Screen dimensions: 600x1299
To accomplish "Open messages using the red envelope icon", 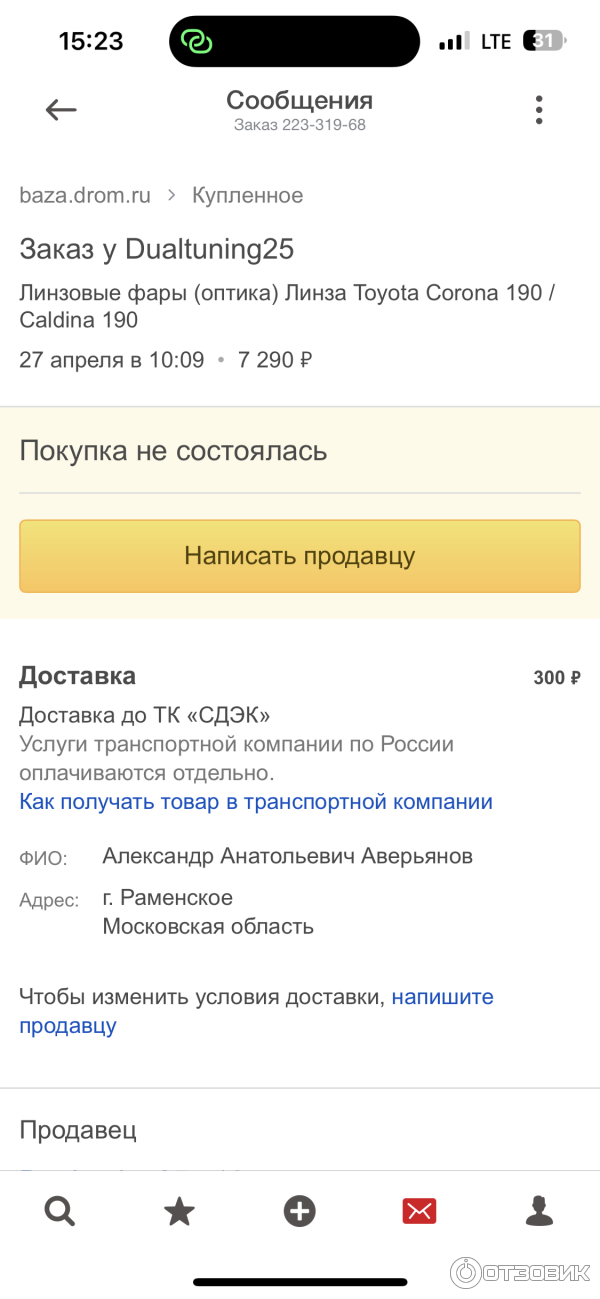I will (x=419, y=1211).
